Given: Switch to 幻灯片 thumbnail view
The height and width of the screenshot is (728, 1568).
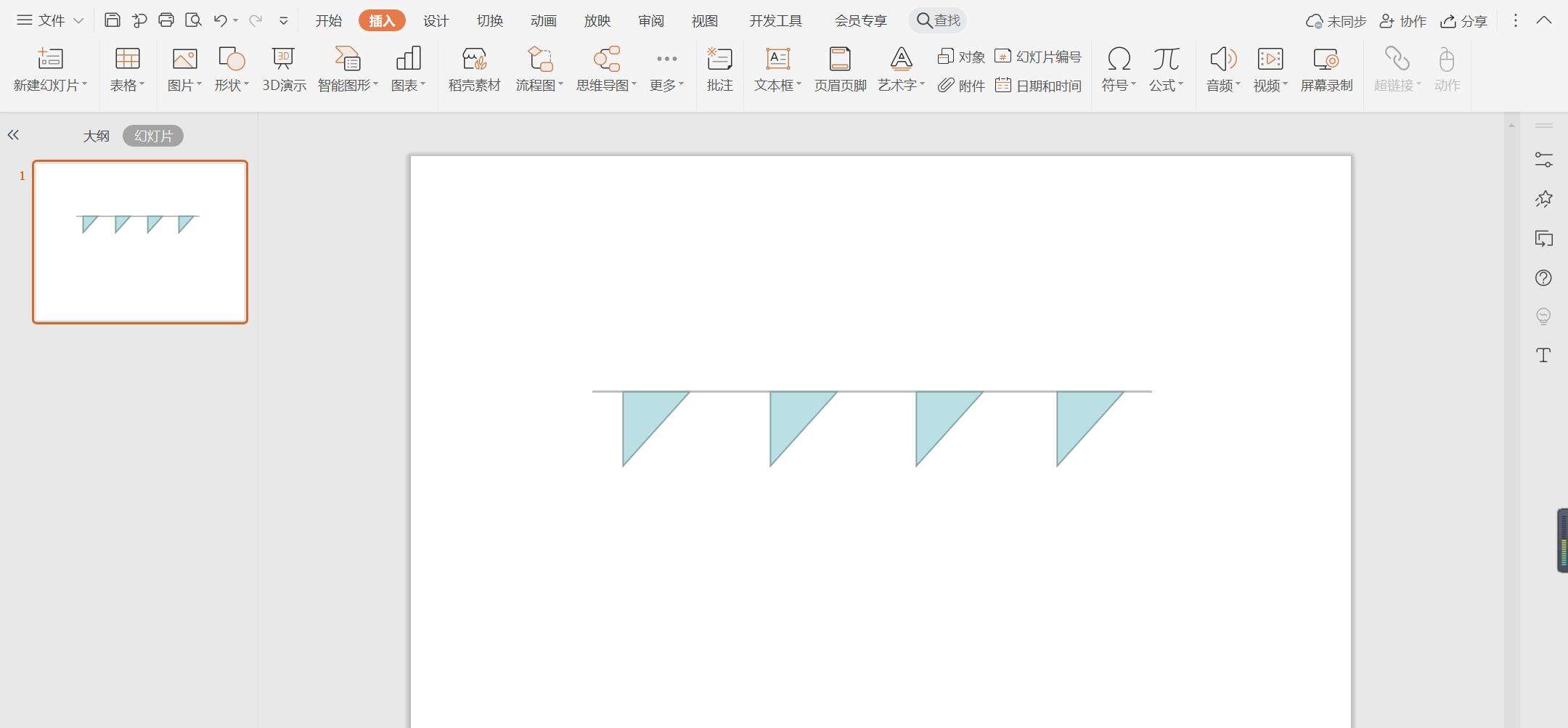Looking at the screenshot, I should coord(153,136).
